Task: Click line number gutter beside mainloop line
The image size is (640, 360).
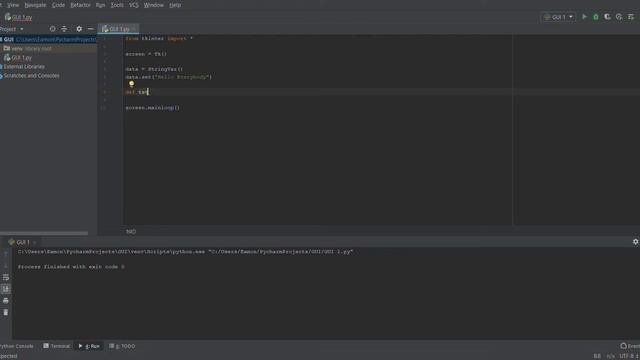Action: [104, 108]
